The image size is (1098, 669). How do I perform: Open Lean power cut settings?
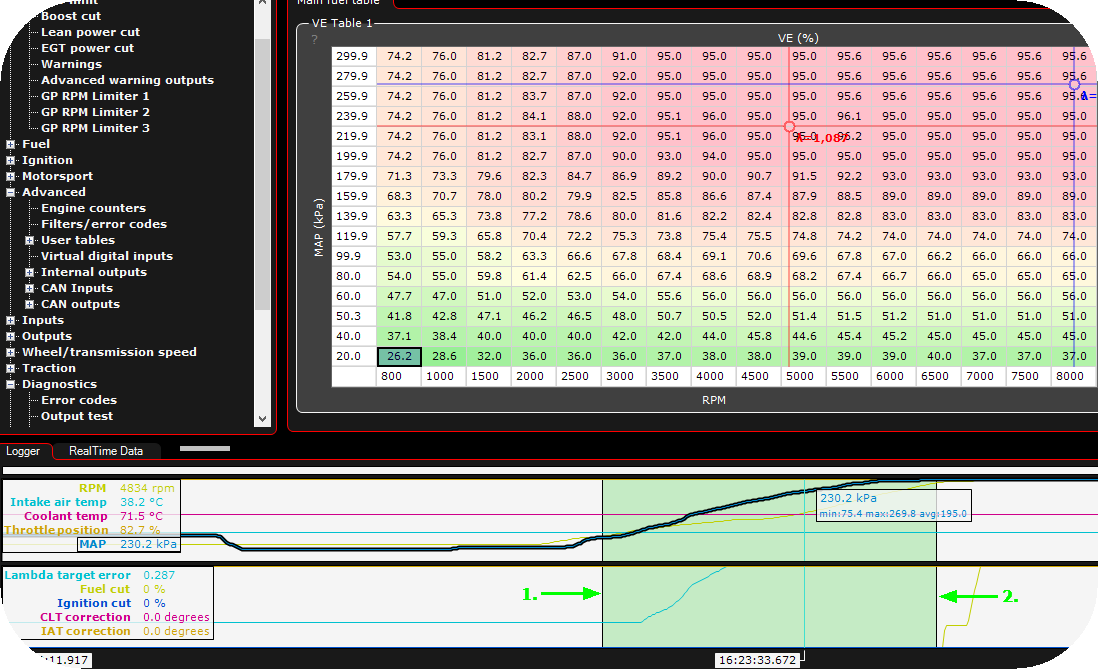pyautogui.click(x=90, y=32)
